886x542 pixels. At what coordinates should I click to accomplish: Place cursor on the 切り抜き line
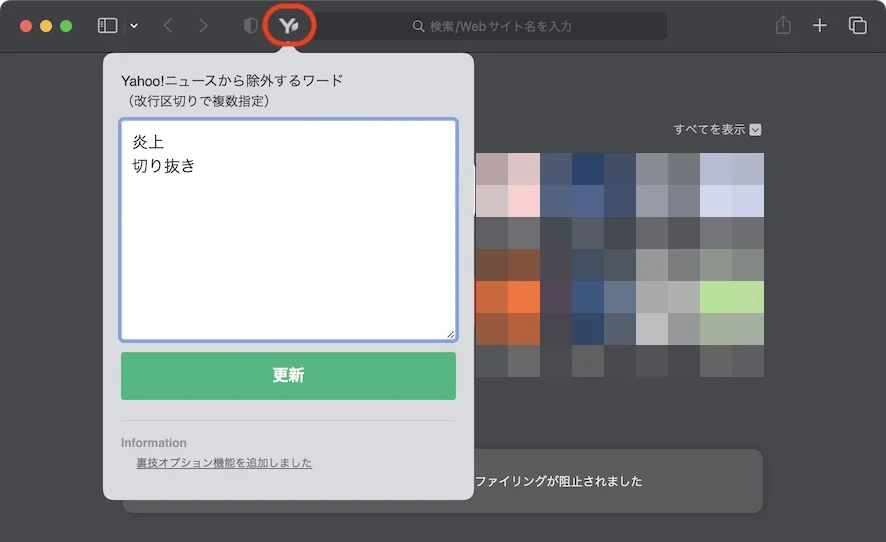[164, 166]
